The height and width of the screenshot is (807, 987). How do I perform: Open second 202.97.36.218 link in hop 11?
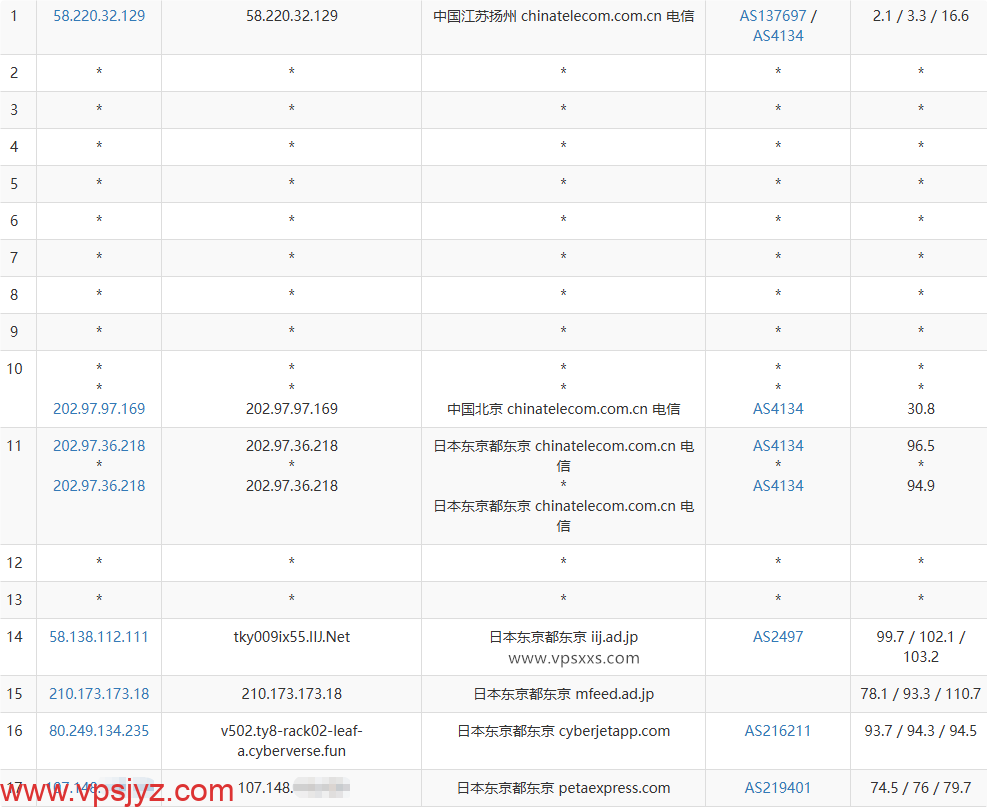(x=99, y=485)
